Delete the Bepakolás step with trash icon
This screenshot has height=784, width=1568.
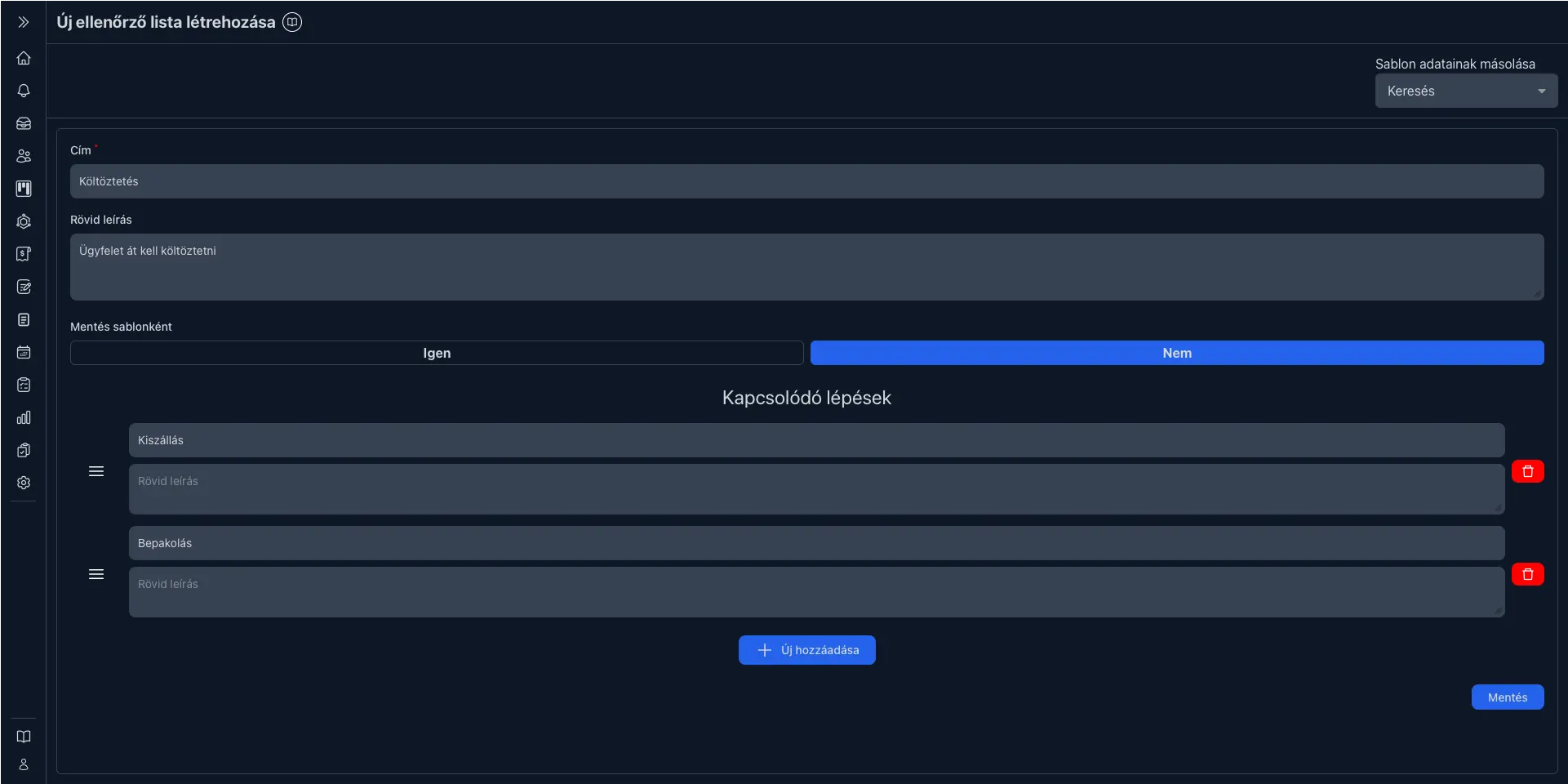1527,574
